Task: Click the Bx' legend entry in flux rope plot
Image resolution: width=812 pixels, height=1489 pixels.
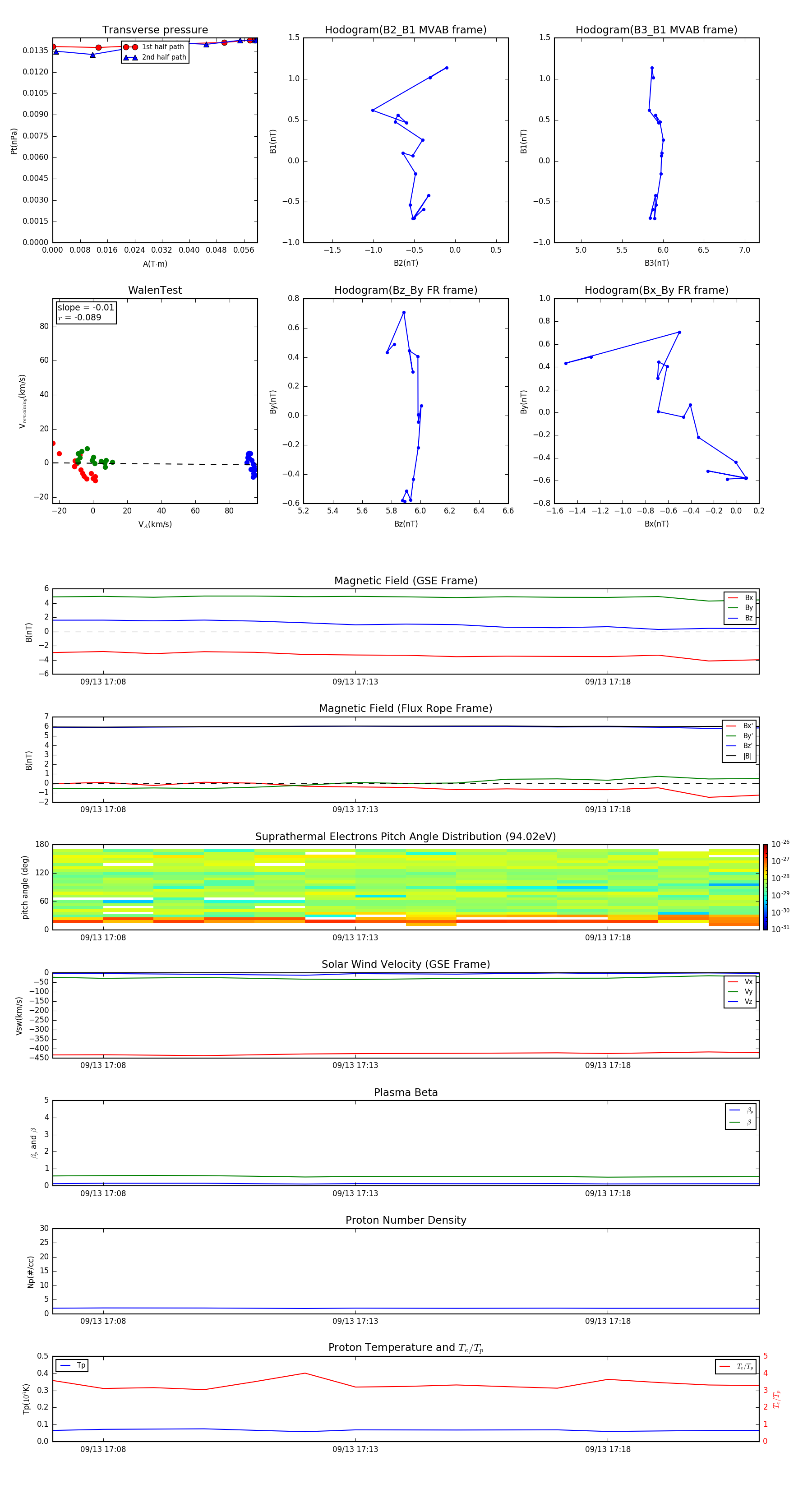Action: tap(739, 726)
